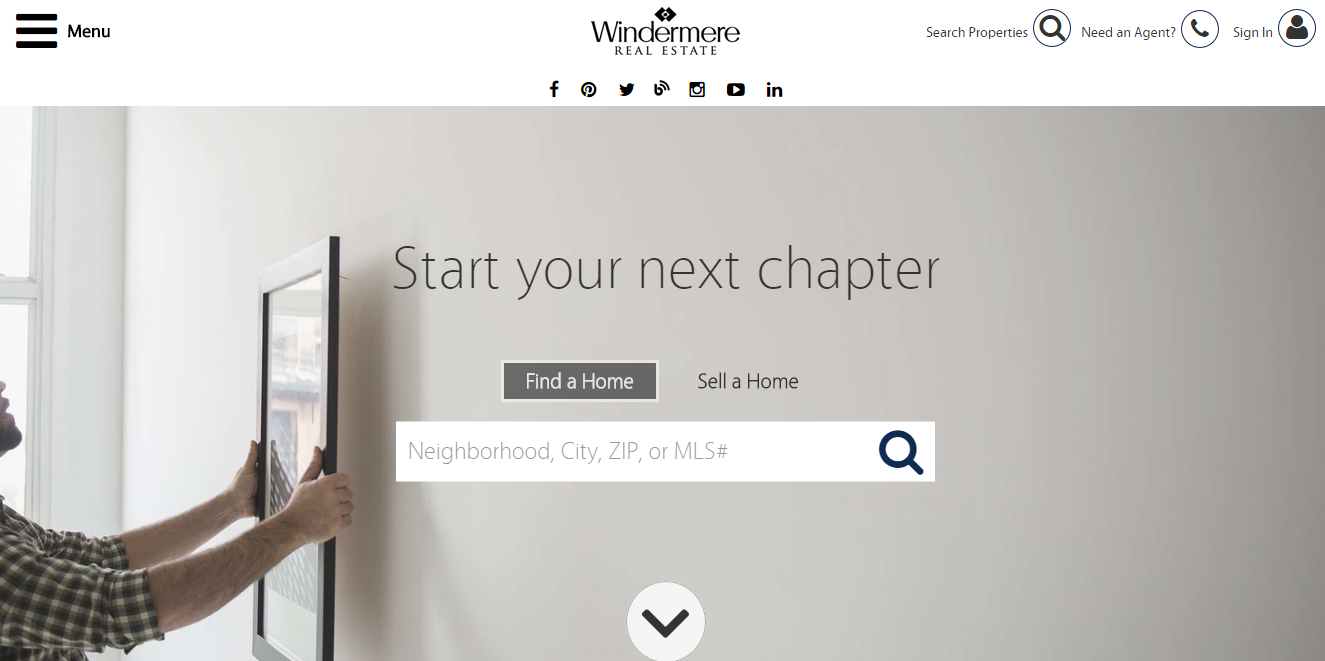Open the YouTube social icon

(736, 89)
